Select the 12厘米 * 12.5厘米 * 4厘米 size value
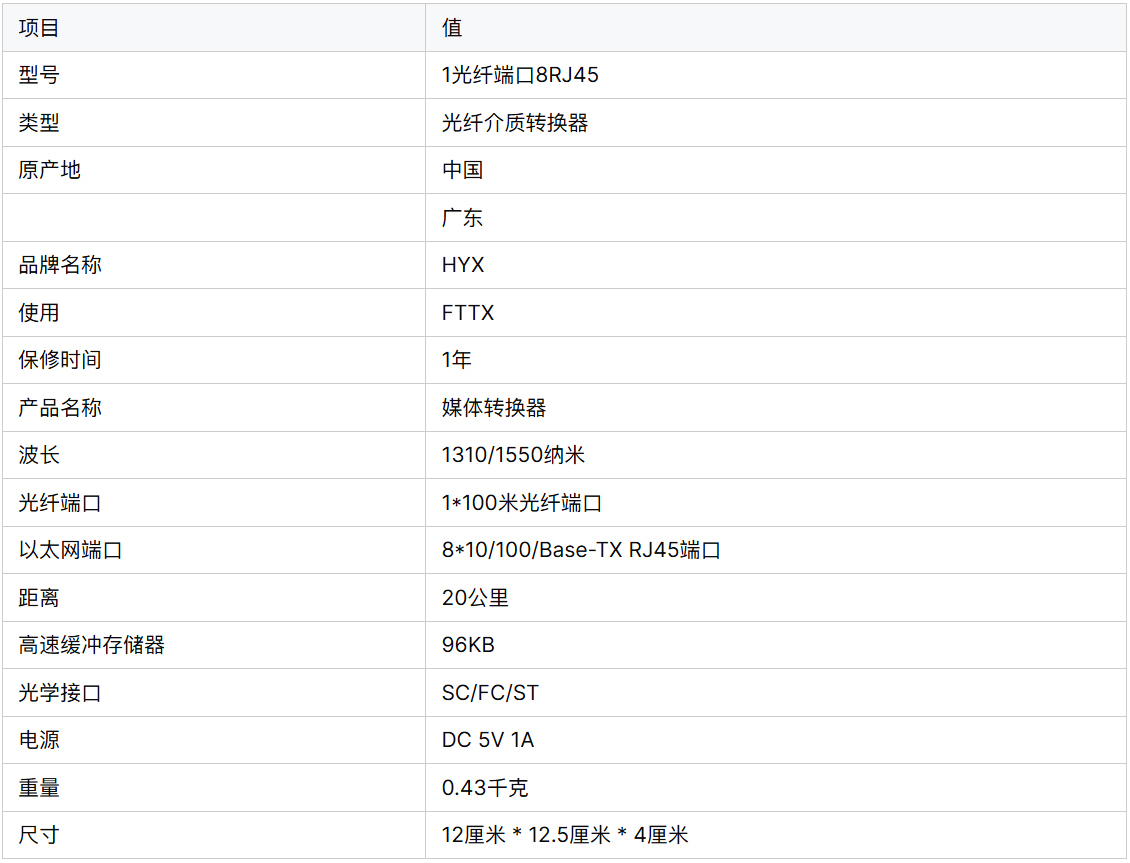The height and width of the screenshot is (863, 1130). tap(565, 835)
